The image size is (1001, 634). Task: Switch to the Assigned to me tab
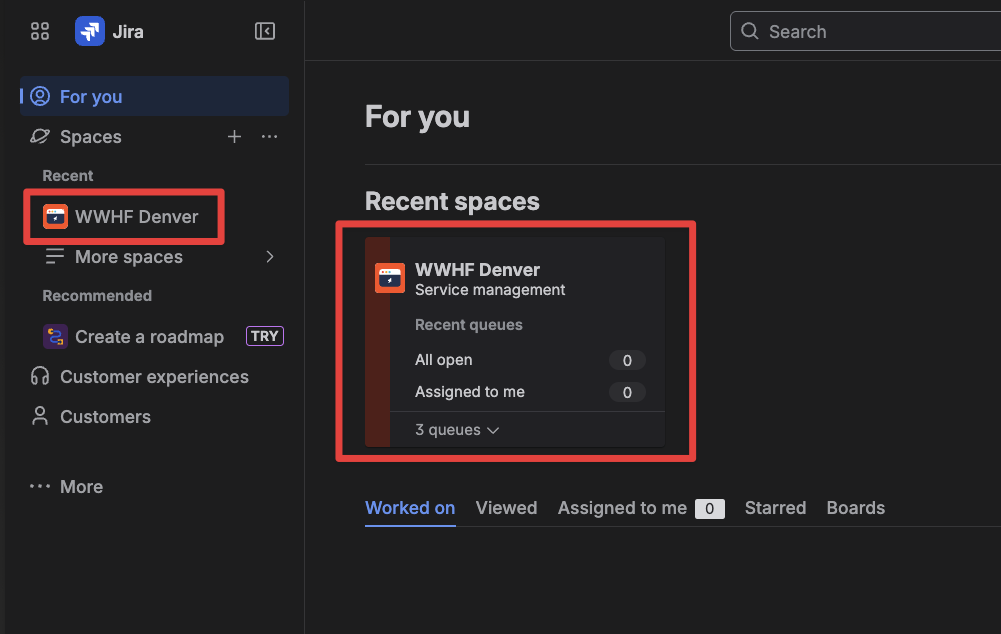click(x=641, y=508)
